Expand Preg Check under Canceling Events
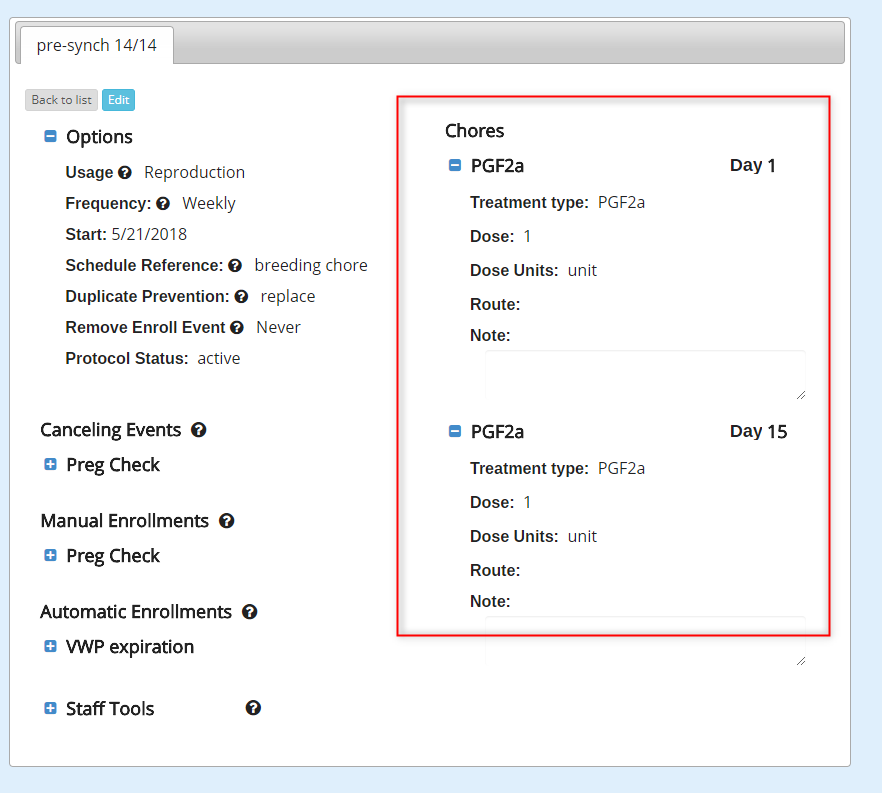This screenshot has width=882, height=793. click(50, 465)
